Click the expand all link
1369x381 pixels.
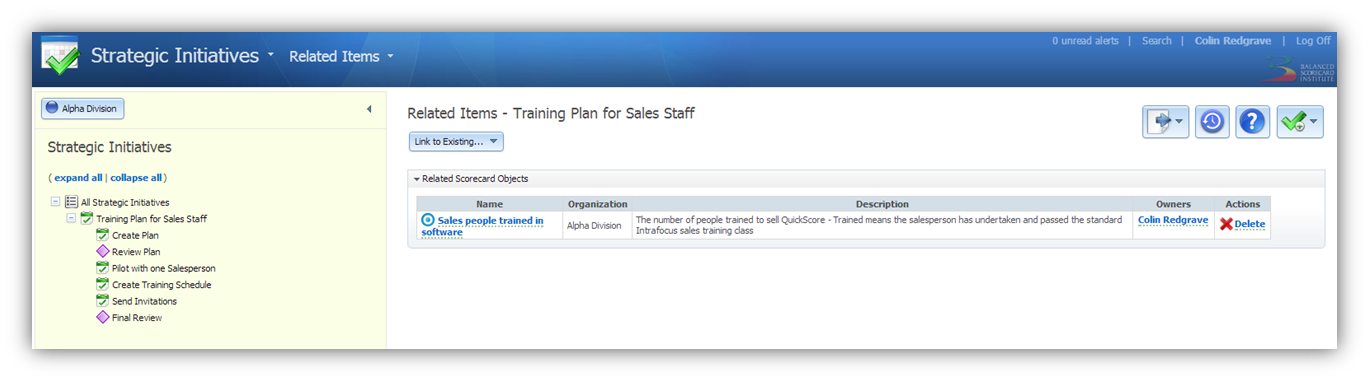(x=78, y=177)
